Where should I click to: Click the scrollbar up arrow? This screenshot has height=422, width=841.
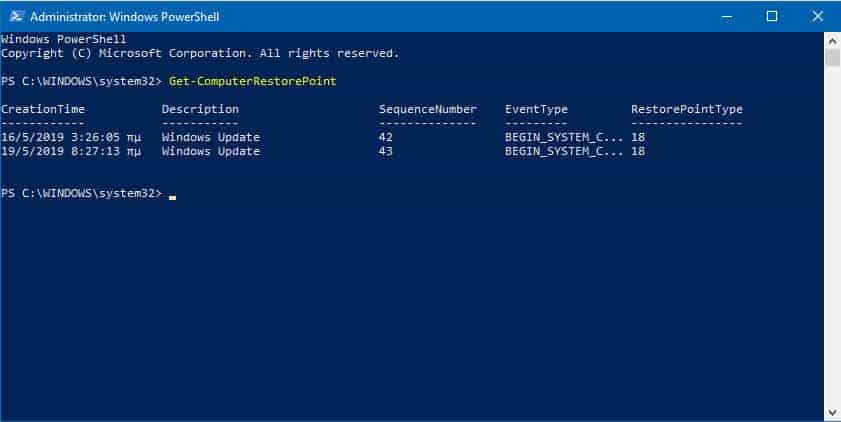point(832,40)
